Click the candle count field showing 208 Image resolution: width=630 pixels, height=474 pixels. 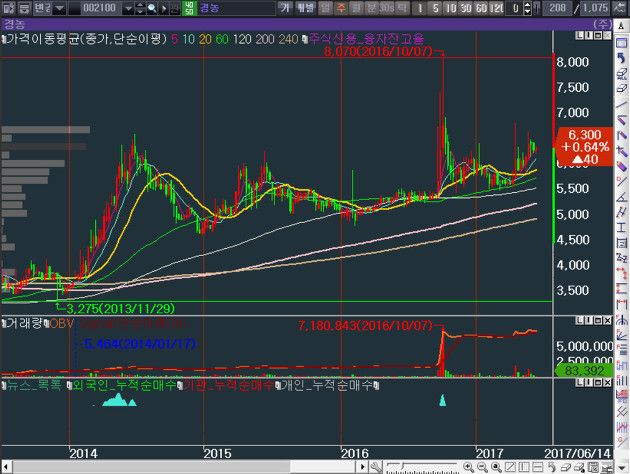pos(557,8)
